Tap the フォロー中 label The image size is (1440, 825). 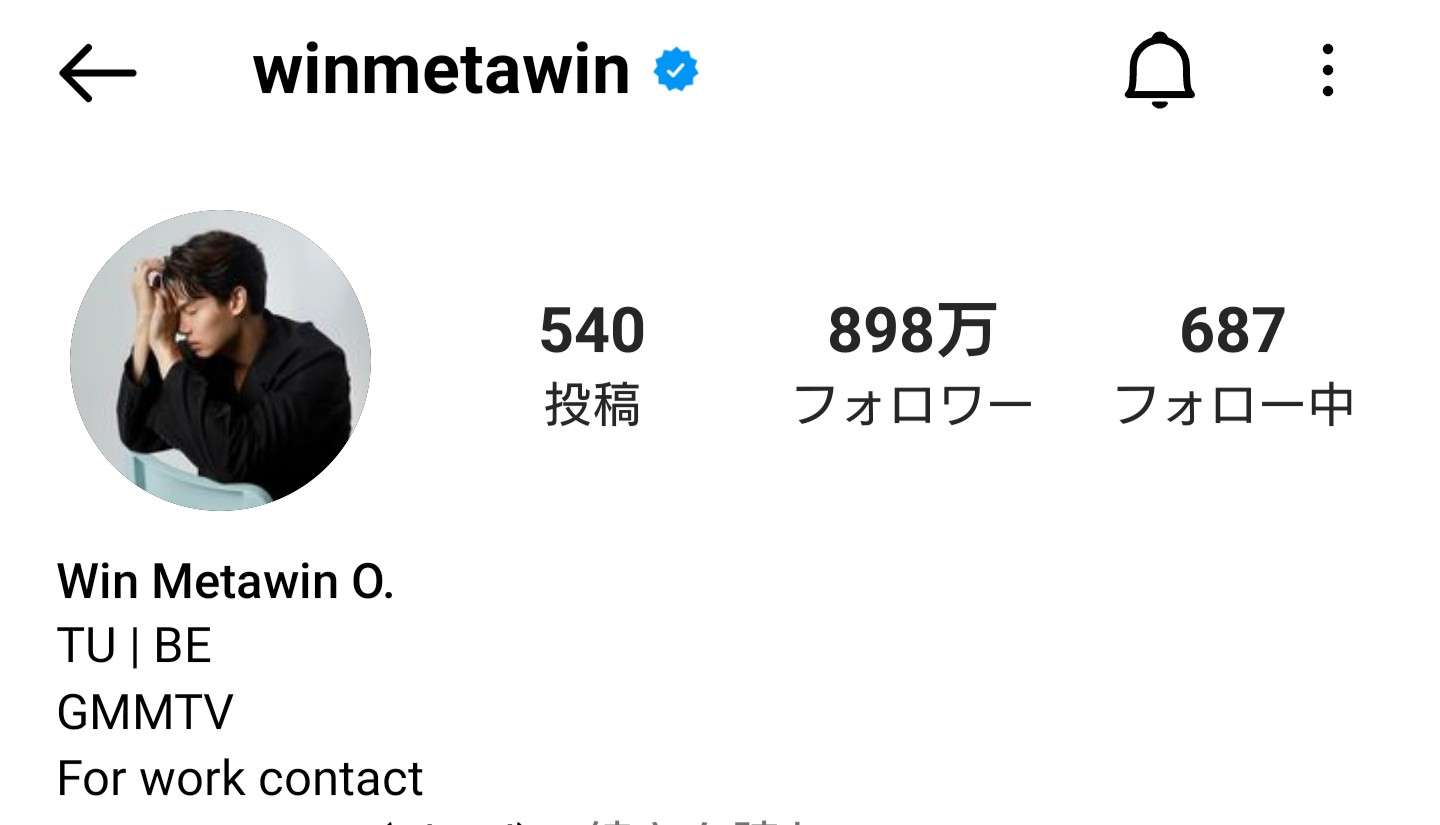[x=1234, y=406]
